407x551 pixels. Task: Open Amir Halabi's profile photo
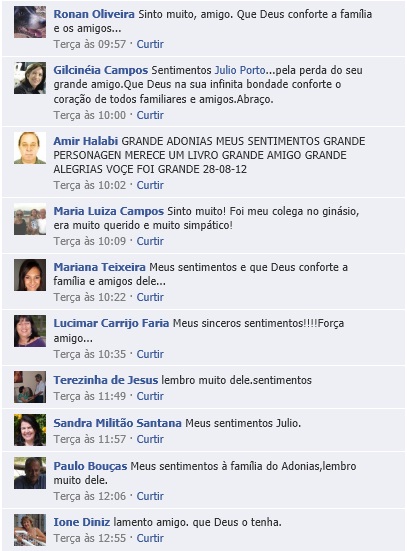pyautogui.click(x=30, y=148)
